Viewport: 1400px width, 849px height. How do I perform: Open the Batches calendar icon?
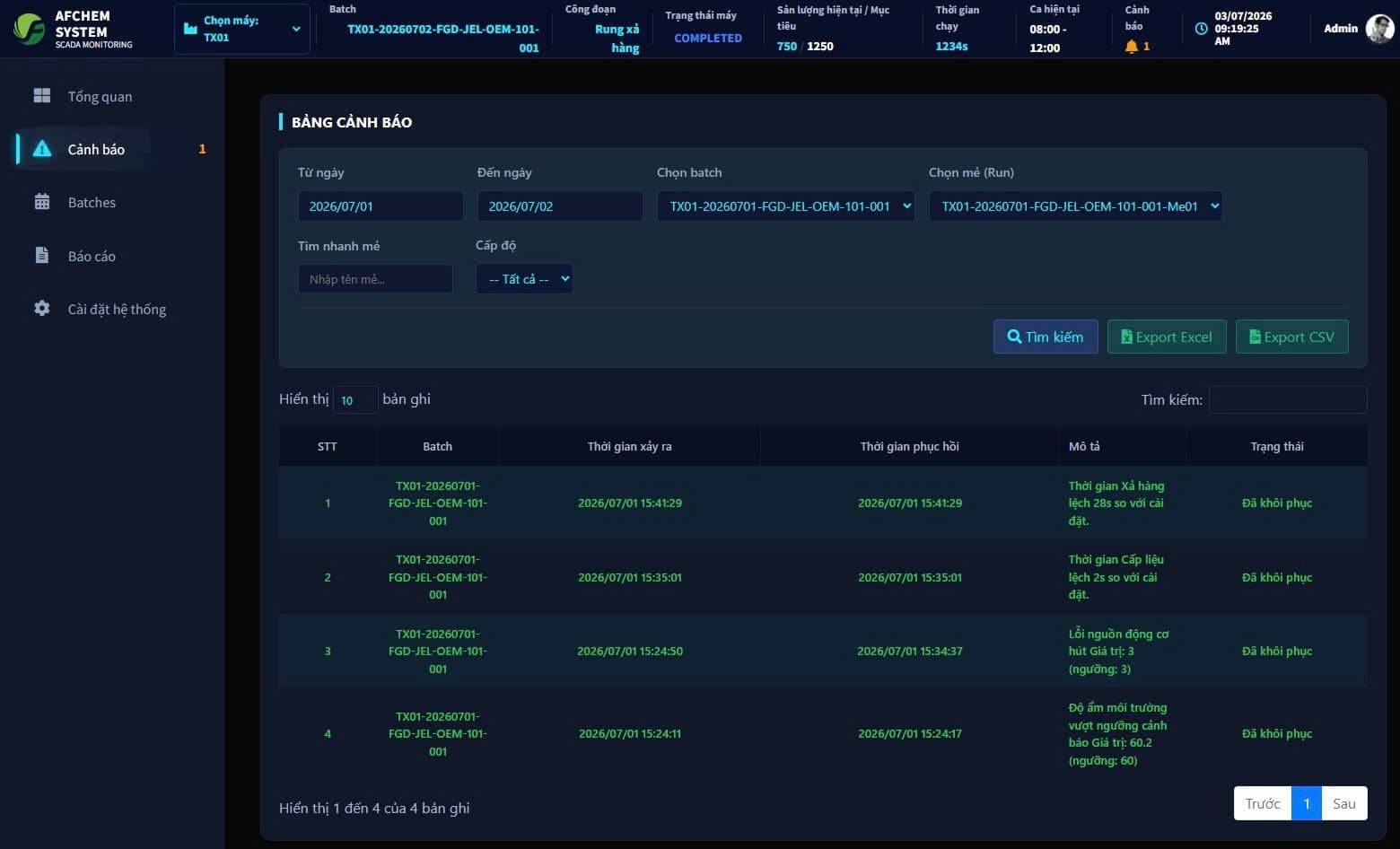pyautogui.click(x=42, y=202)
